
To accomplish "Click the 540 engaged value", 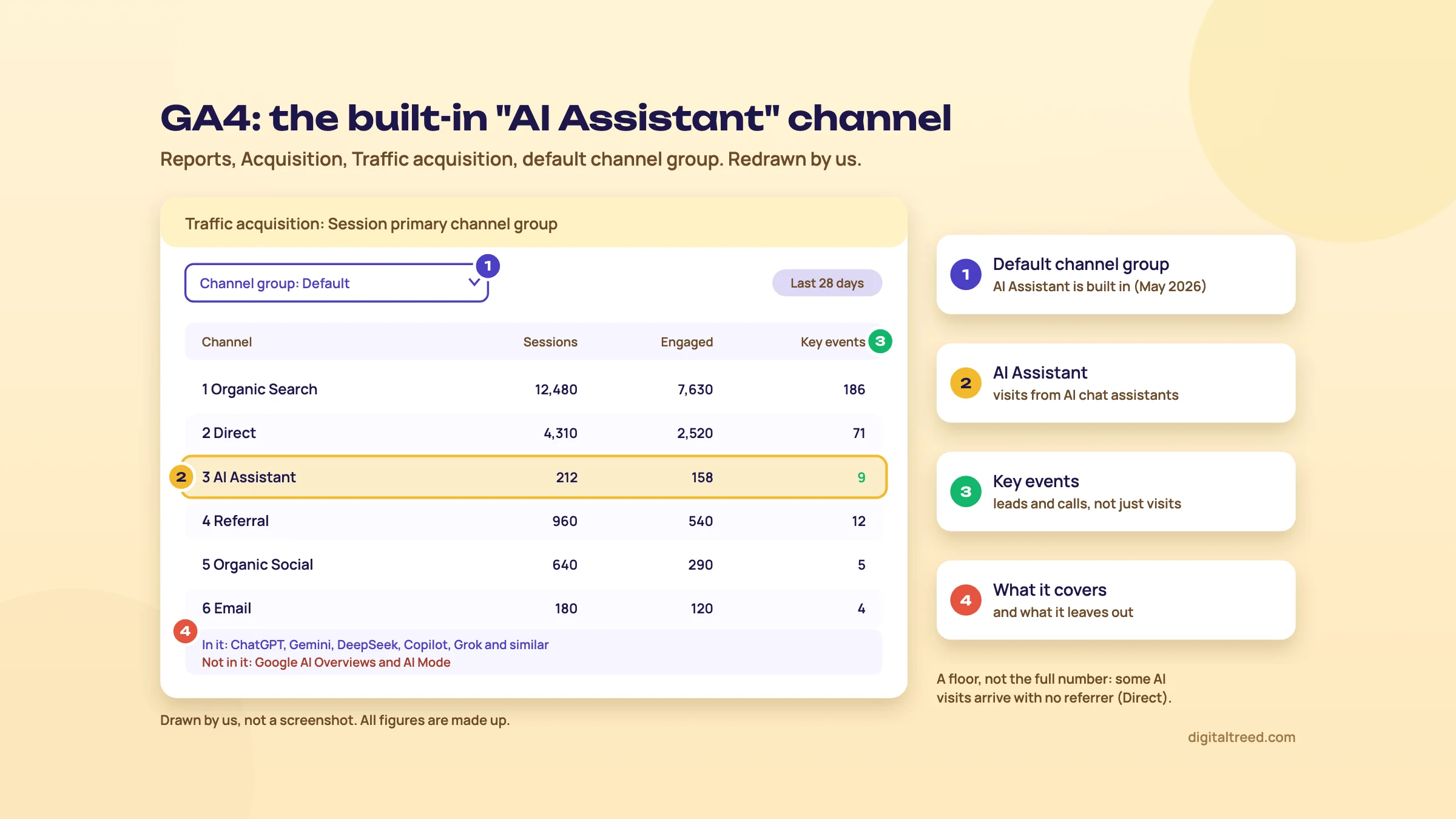I will click(x=701, y=521).
